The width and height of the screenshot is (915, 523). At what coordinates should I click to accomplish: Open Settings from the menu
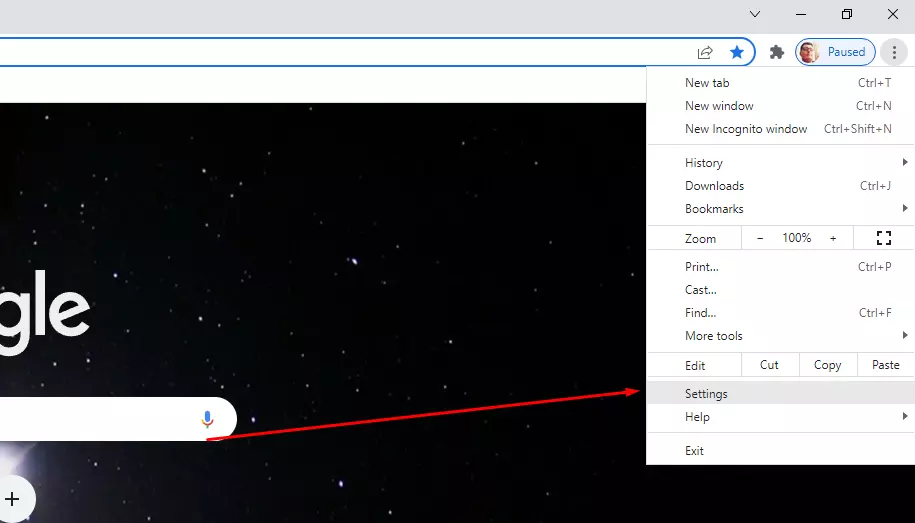[x=780, y=393]
